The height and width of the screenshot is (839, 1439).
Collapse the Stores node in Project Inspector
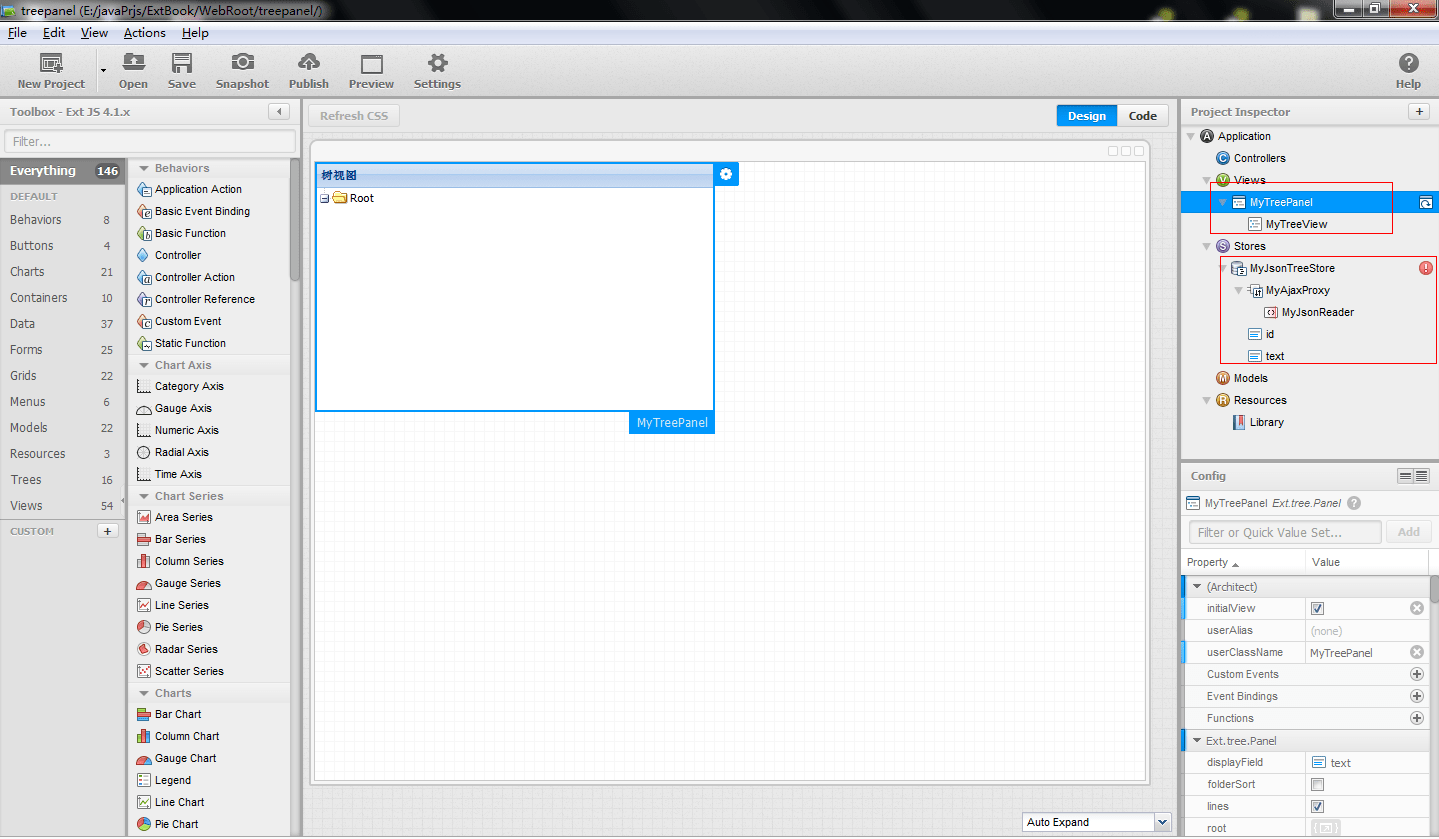tap(1207, 245)
